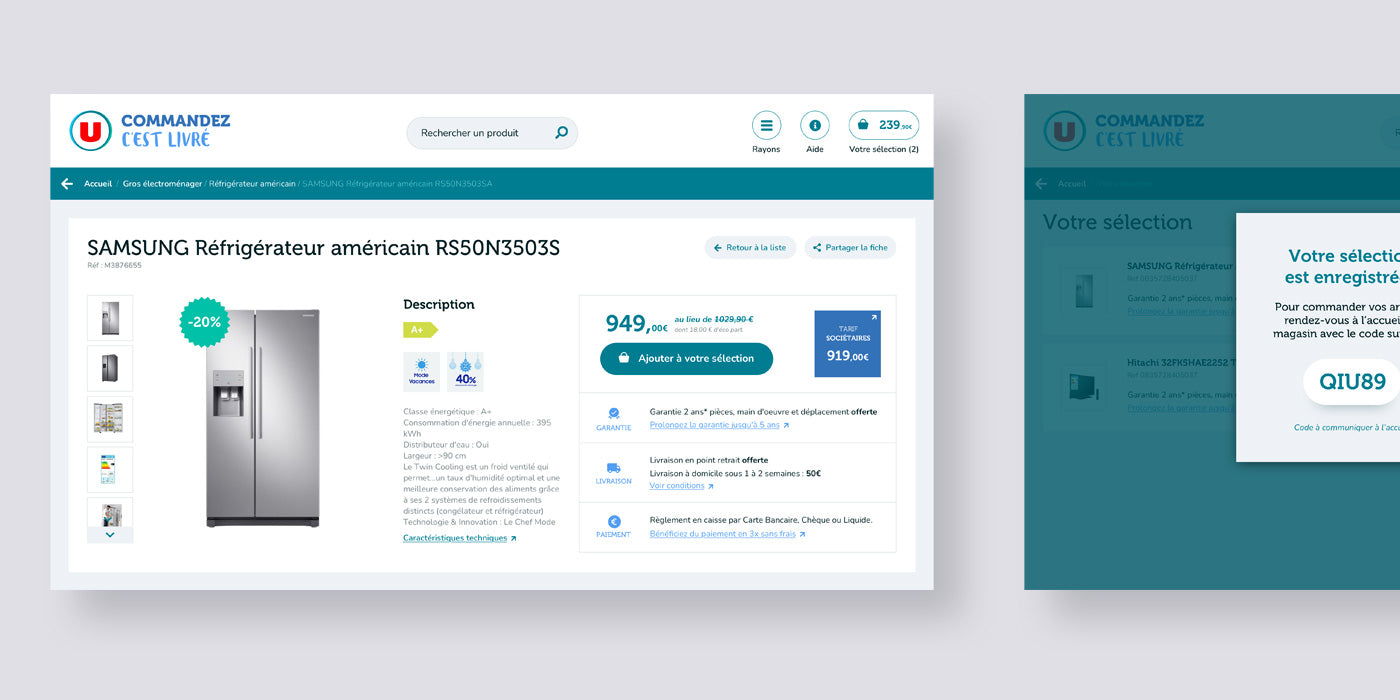This screenshot has height=700, width=1400.
Task: Click Retour à la liste button
Action: pyautogui.click(x=750, y=248)
